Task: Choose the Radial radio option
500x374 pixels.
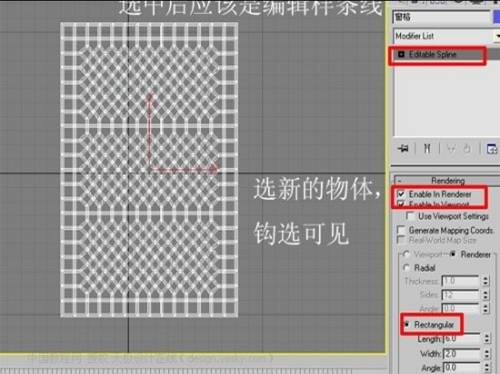Action: tap(406, 268)
